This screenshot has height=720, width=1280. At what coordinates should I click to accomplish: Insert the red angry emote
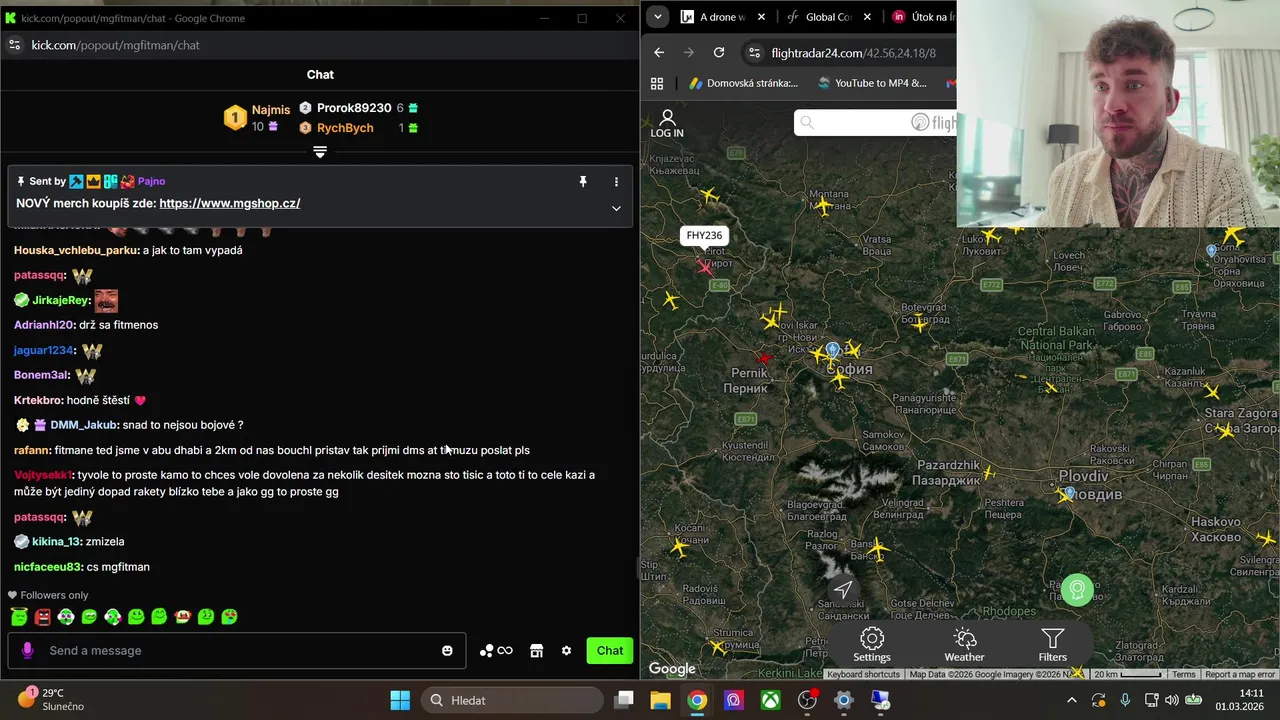pyautogui.click(x=42, y=617)
